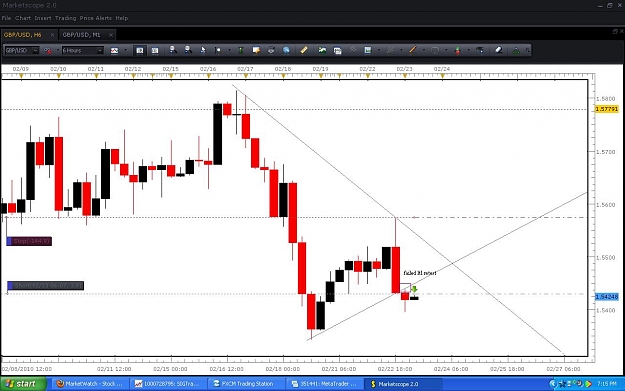This screenshot has height=391, width=625.
Task: Click the flag marker tool icon
Action: pyautogui.click(x=218, y=50)
